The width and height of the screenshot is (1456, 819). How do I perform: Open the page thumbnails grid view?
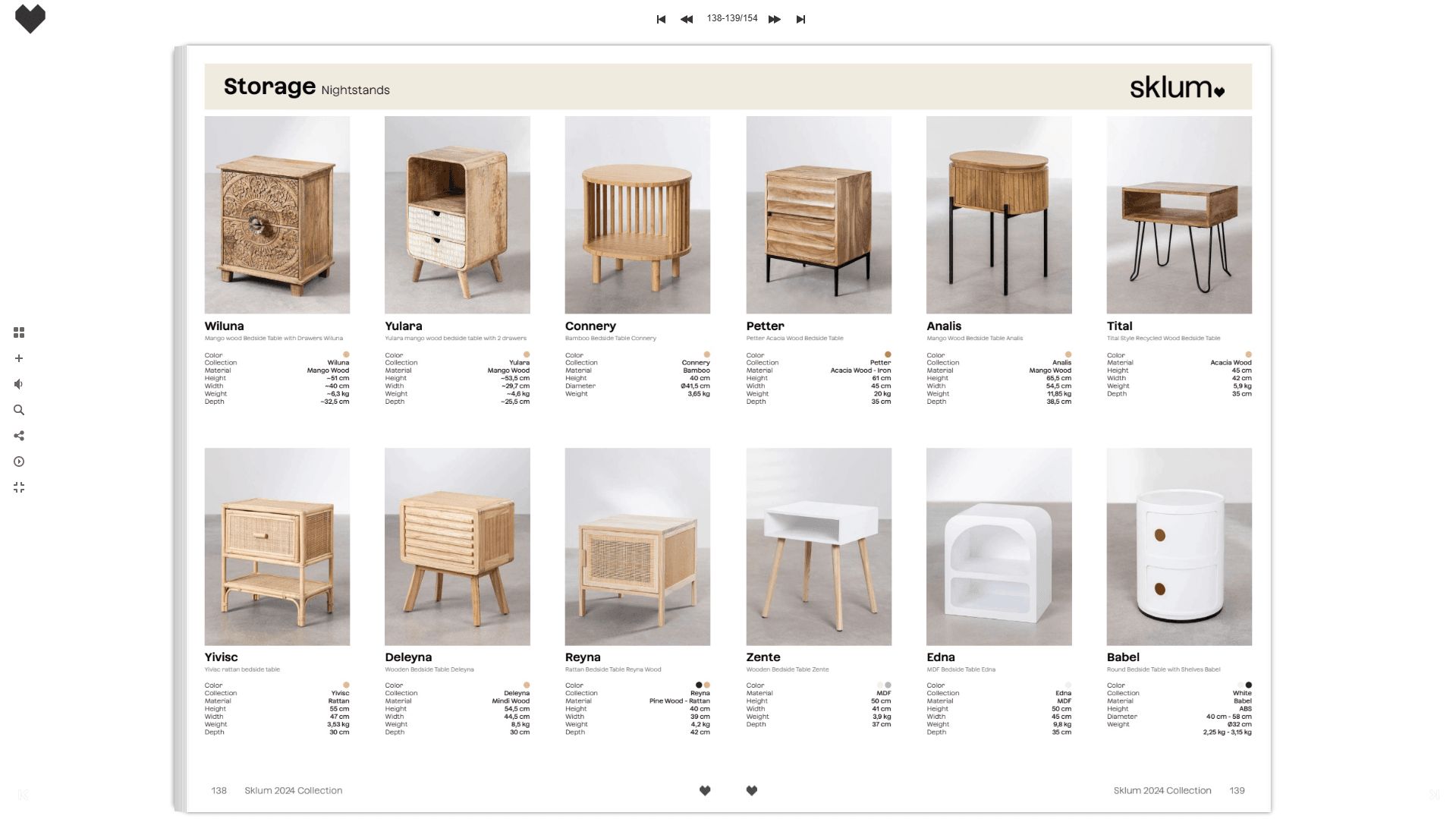(18, 332)
